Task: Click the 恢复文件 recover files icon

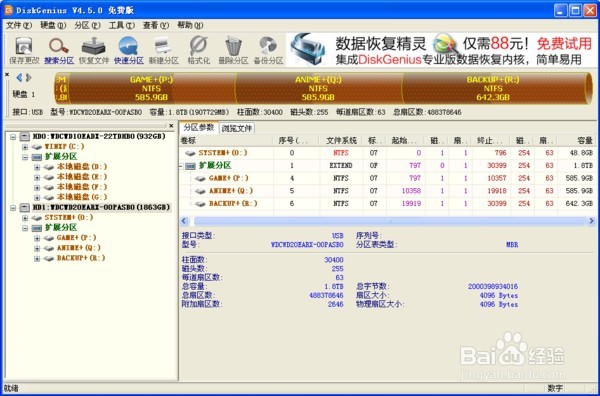Action: pyautogui.click(x=94, y=50)
